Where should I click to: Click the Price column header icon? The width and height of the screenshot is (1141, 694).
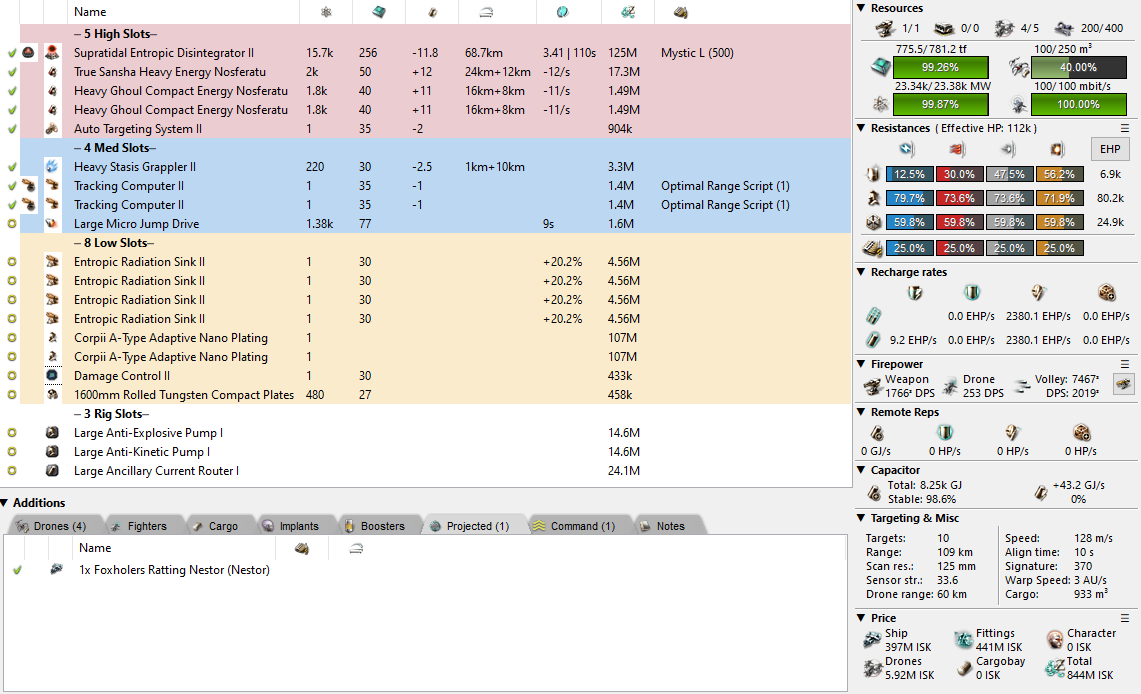(627, 12)
